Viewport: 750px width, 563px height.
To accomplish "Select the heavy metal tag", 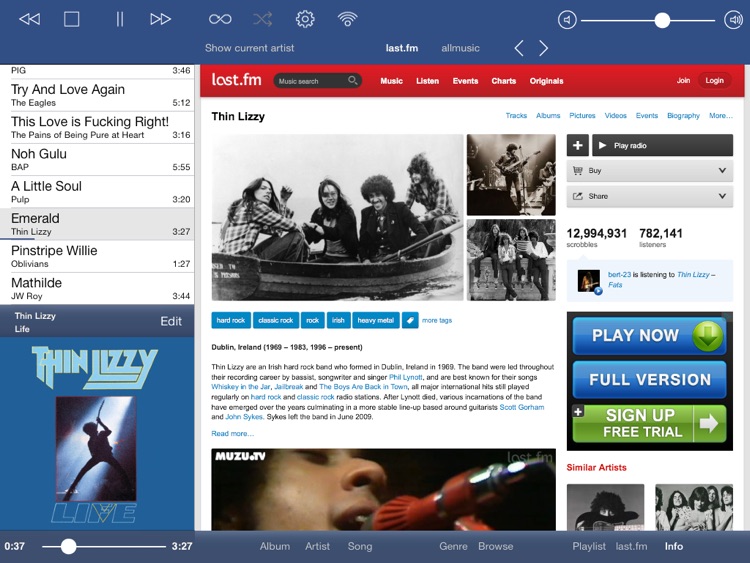I will (x=375, y=320).
